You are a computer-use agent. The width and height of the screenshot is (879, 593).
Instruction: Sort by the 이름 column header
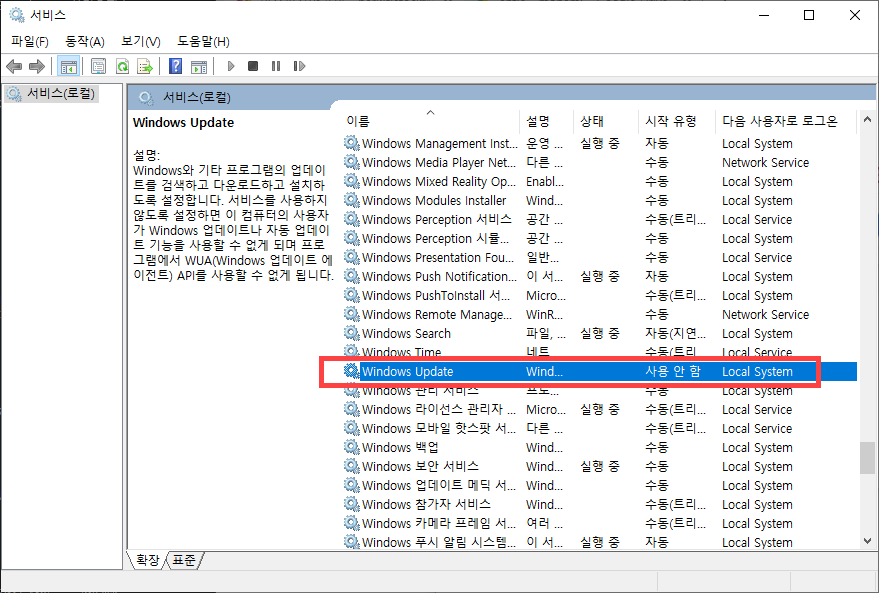point(430,121)
